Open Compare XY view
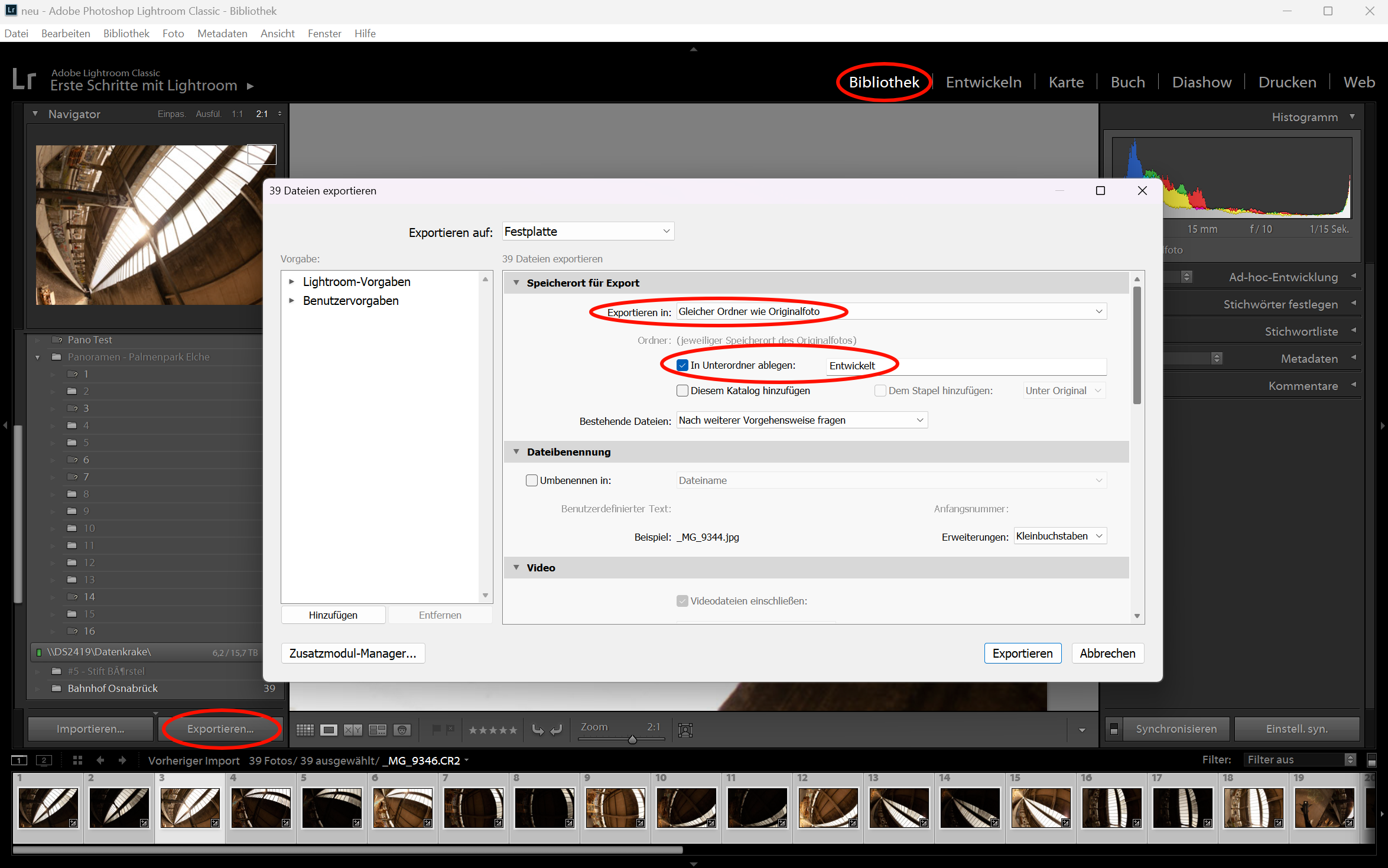 [353, 730]
